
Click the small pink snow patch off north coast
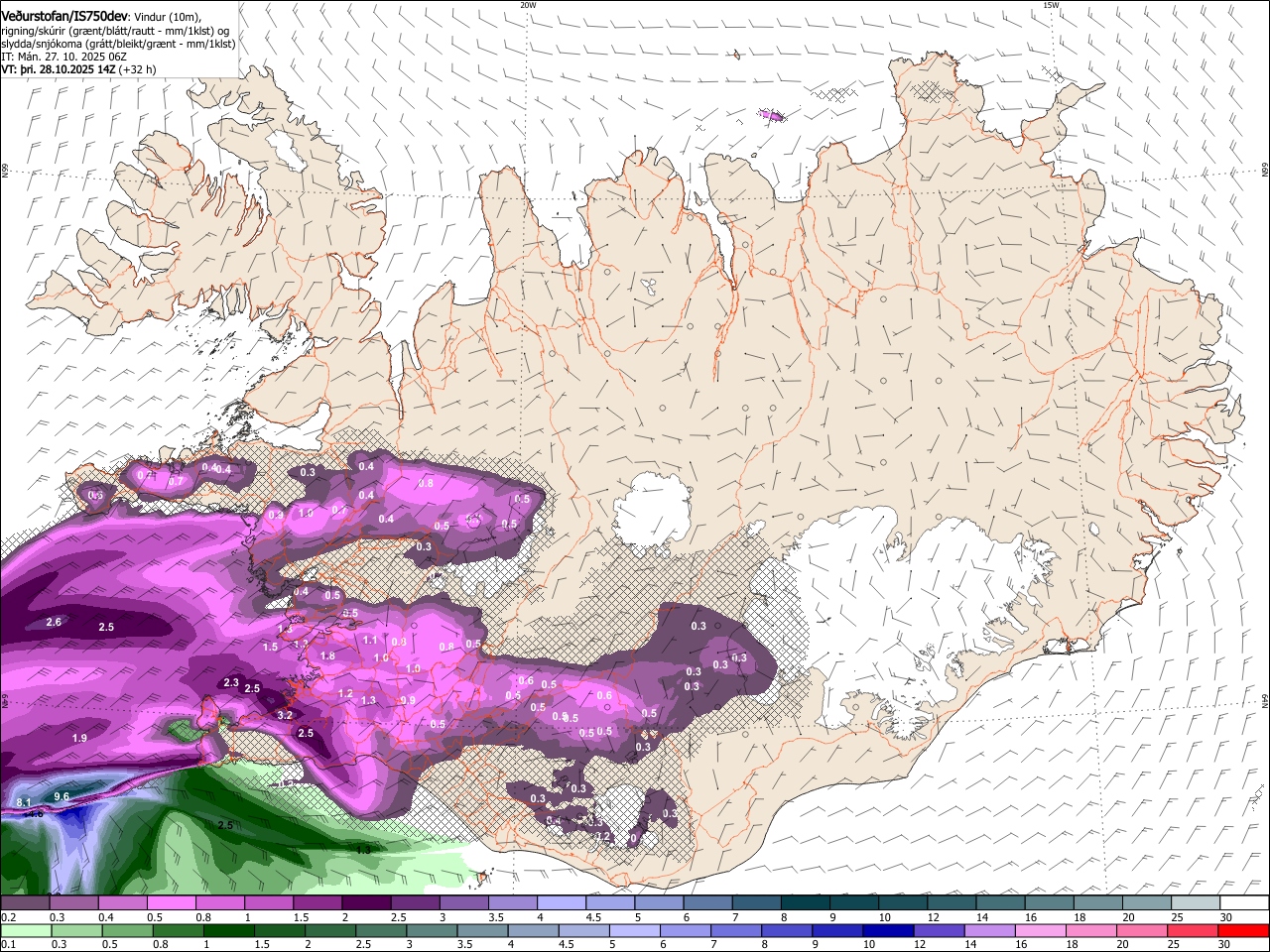pos(771,115)
